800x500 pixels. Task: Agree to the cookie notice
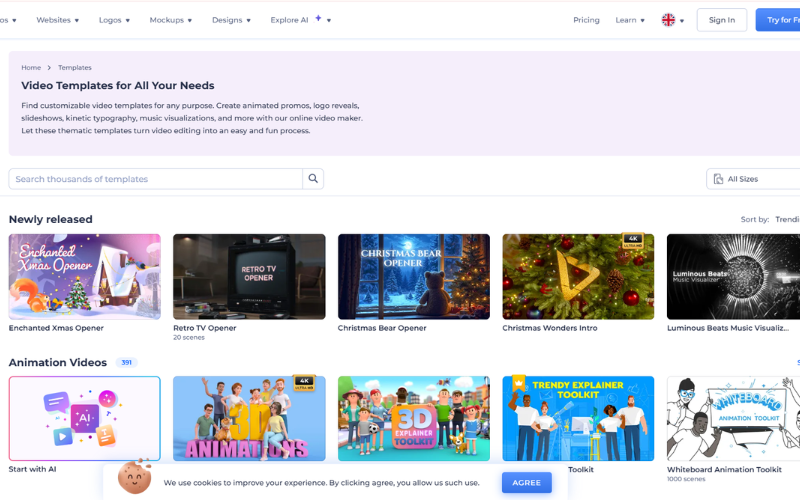click(x=527, y=483)
